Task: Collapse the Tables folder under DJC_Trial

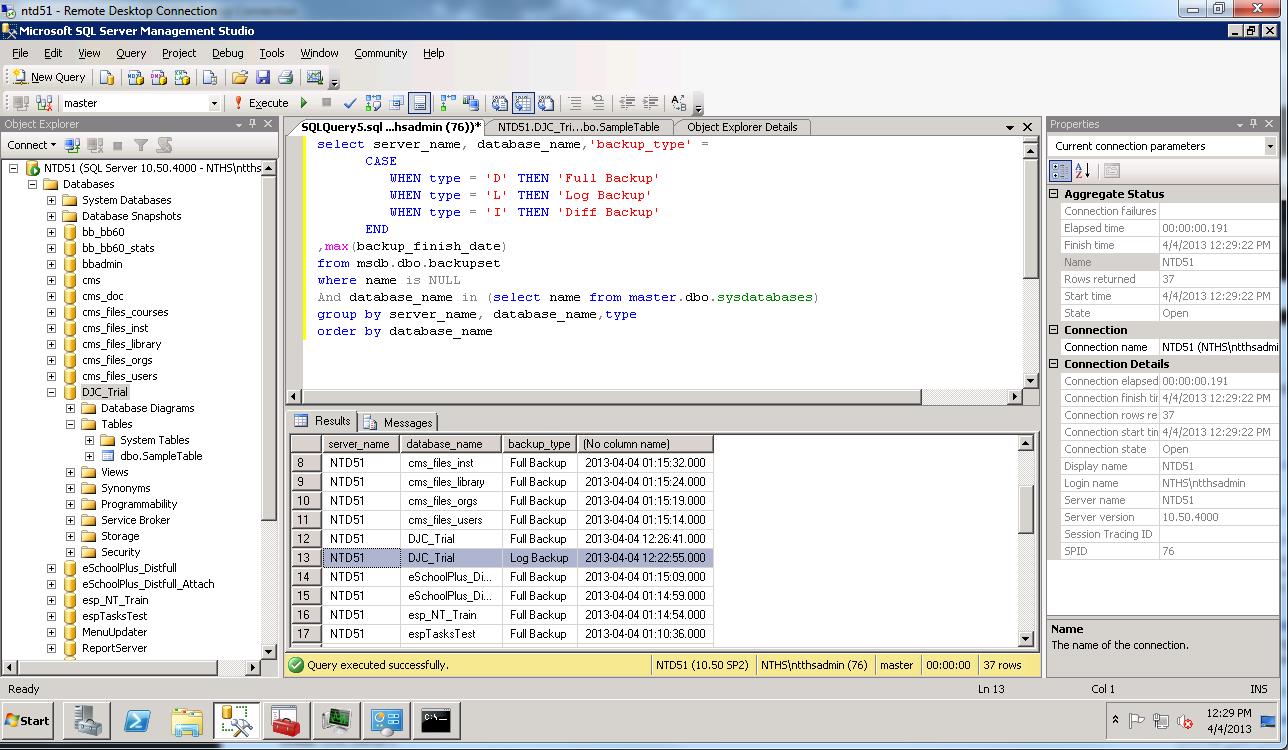Action: [x=71, y=424]
